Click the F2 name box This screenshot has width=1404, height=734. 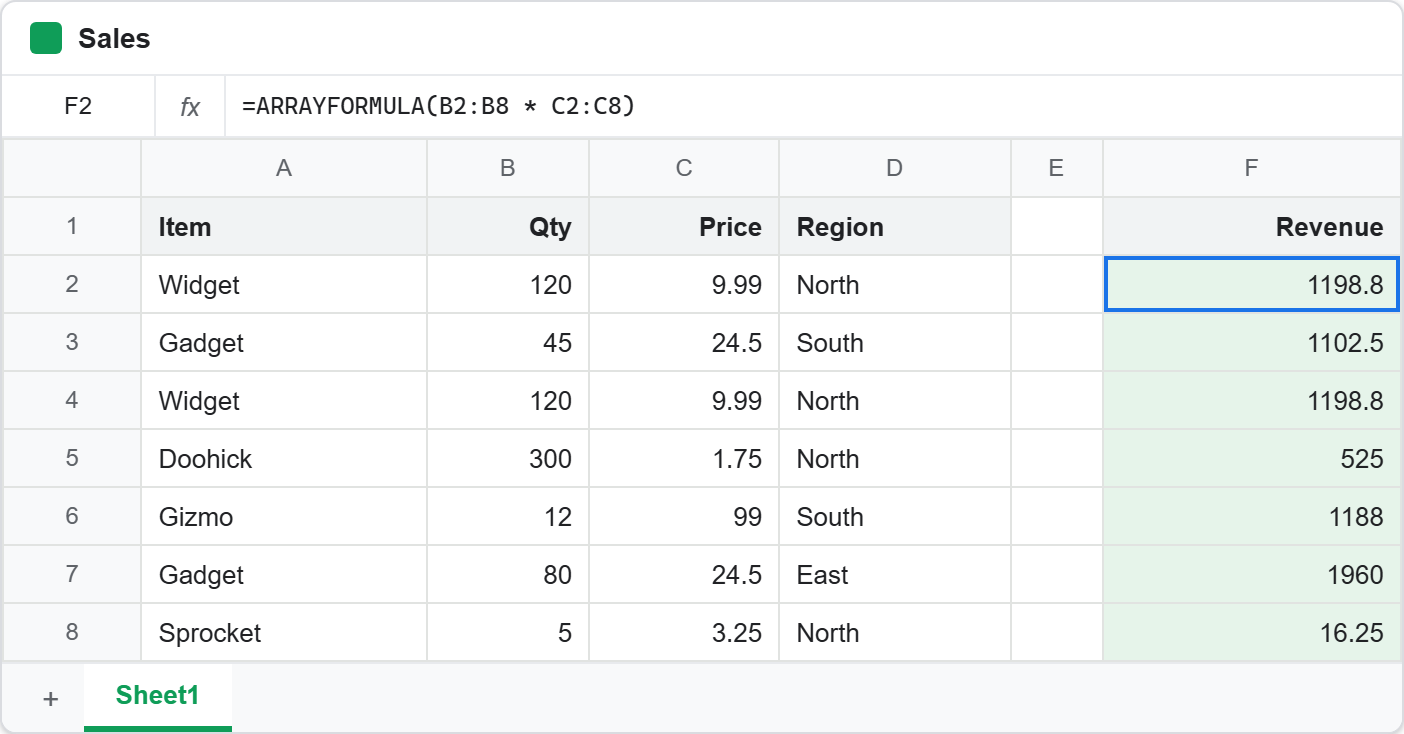(78, 107)
